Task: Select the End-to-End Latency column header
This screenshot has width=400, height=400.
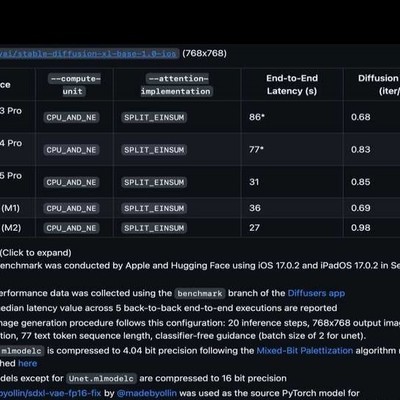Action: point(292,85)
